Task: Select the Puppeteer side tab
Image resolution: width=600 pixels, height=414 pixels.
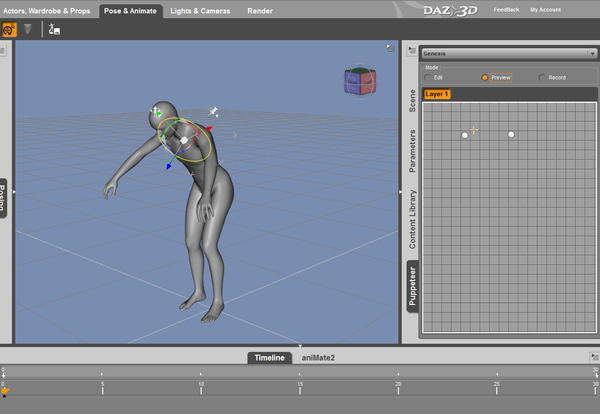Action: pyautogui.click(x=412, y=286)
